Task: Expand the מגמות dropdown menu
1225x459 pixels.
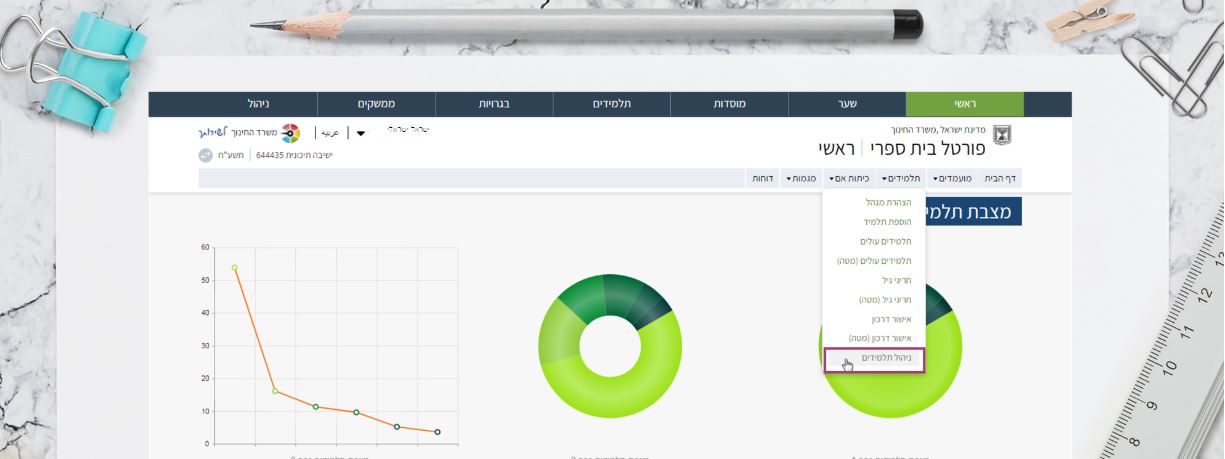Action: pyautogui.click(x=803, y=178)
